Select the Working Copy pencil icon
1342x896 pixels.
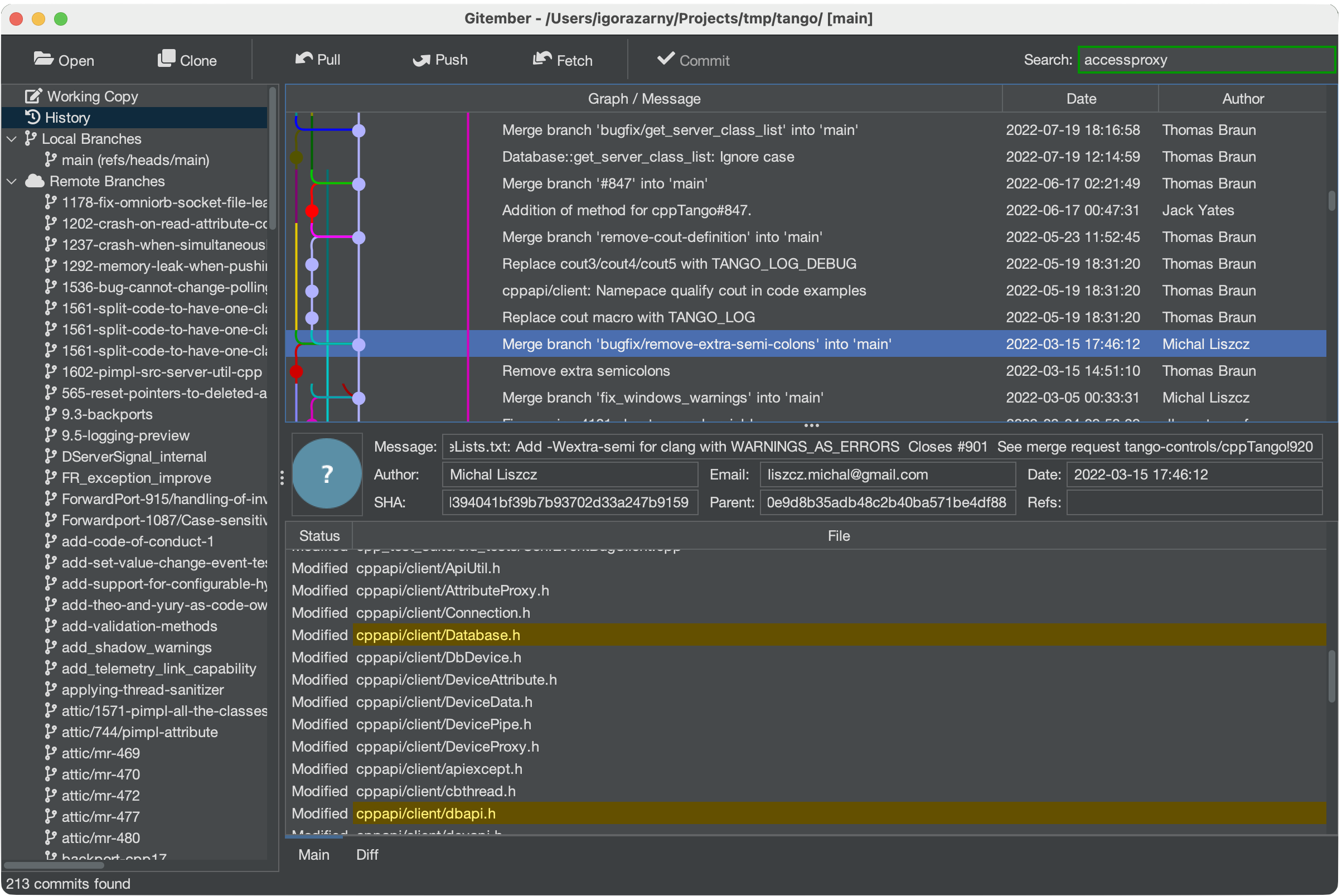pos(32,95)
